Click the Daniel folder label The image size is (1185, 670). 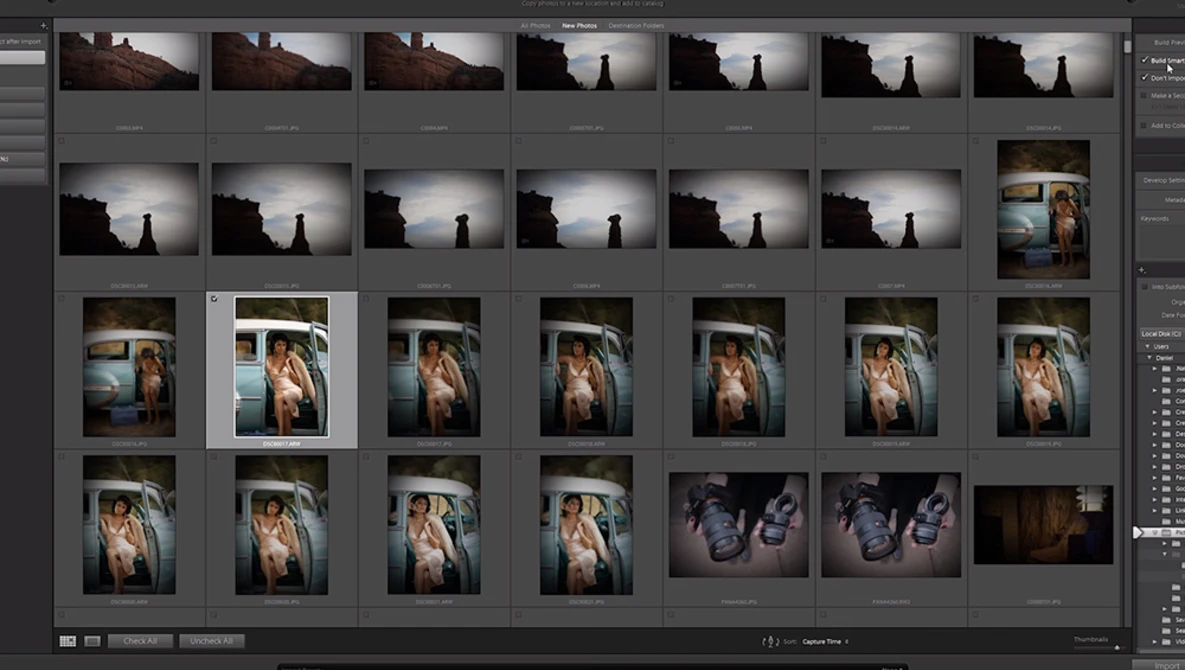(x=1165, y=357)
